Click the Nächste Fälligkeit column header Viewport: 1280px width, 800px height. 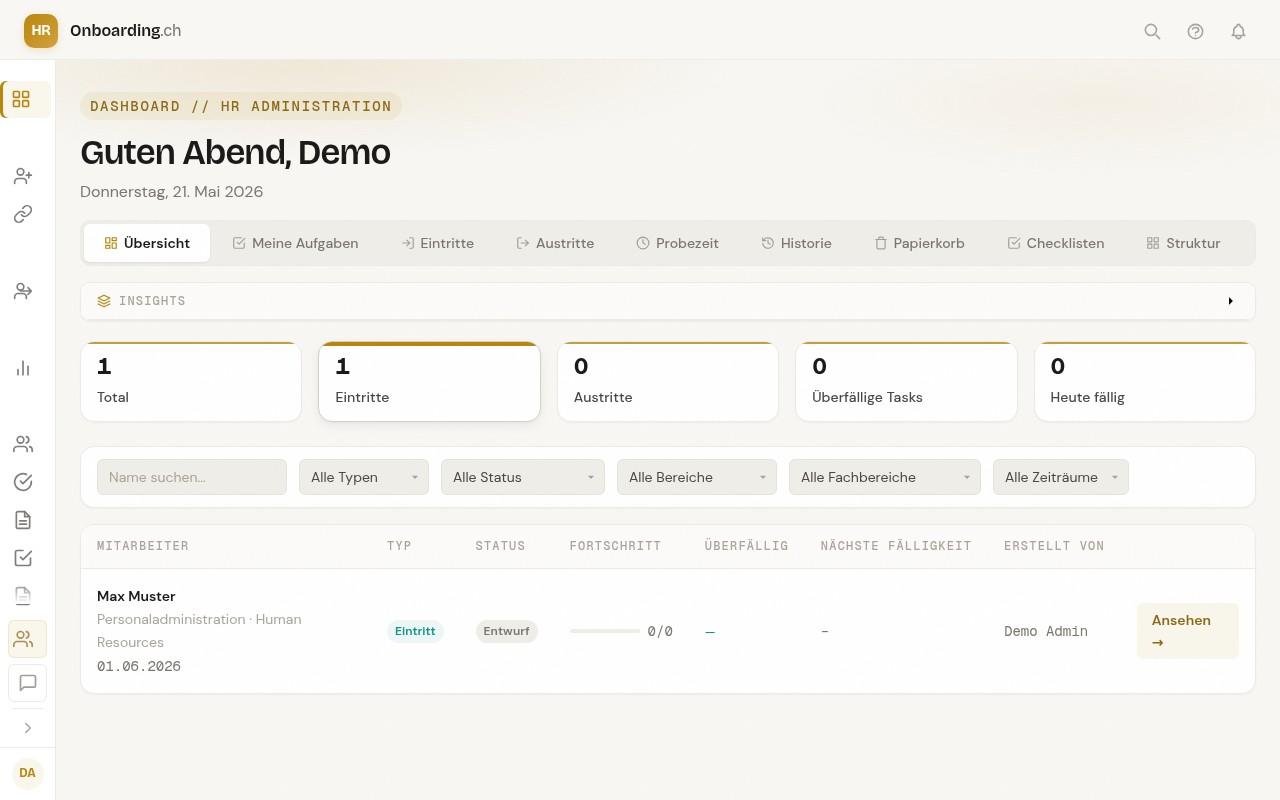click(x=896, y=546)
